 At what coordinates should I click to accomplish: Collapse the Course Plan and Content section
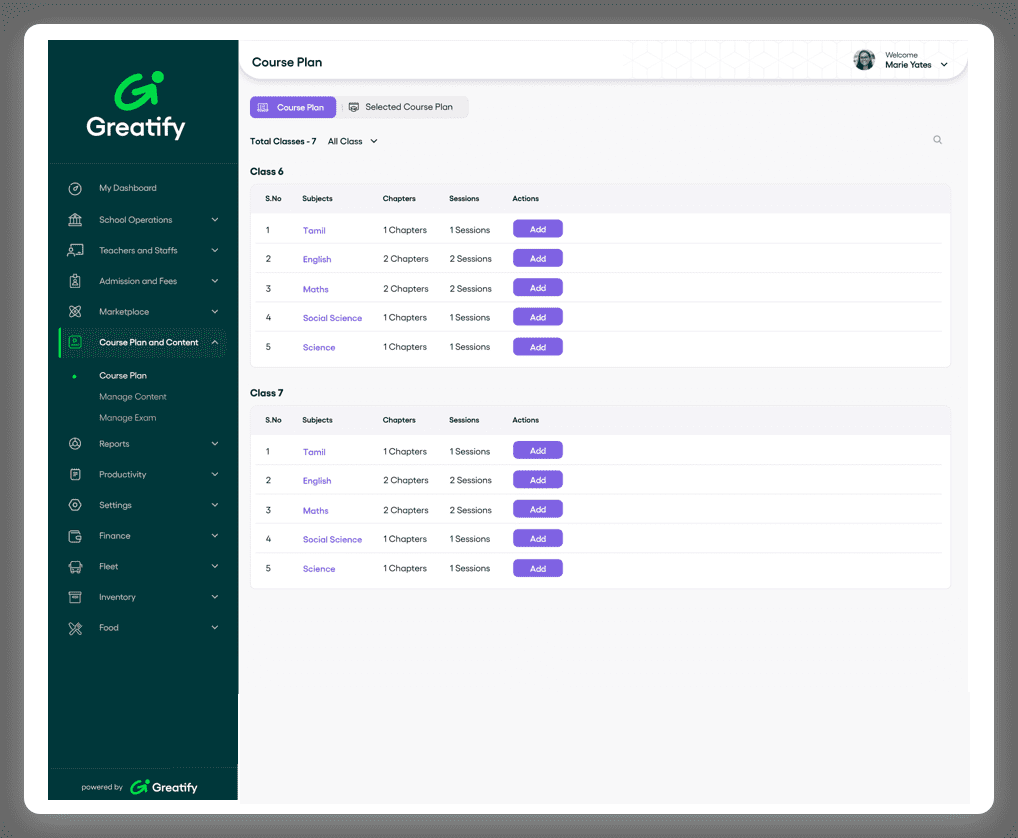(214, 343)
